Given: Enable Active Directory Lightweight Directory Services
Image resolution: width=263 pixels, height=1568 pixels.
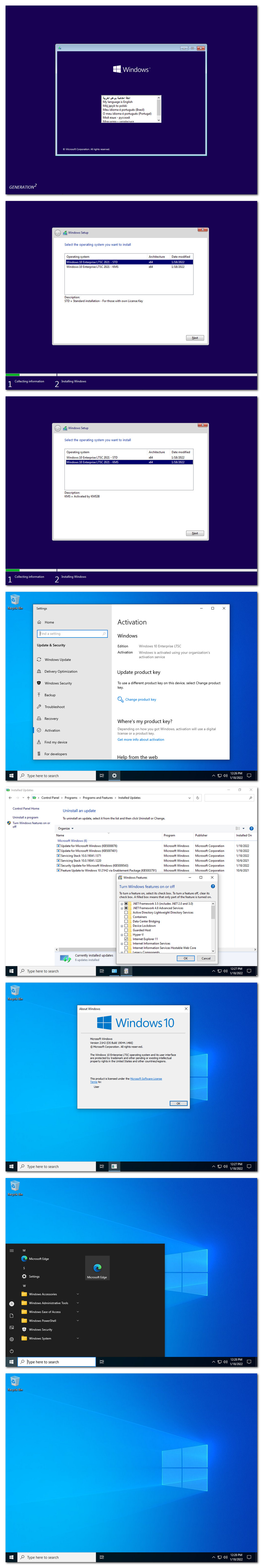Looking at the screenshot, I should [x=126, y=912].
